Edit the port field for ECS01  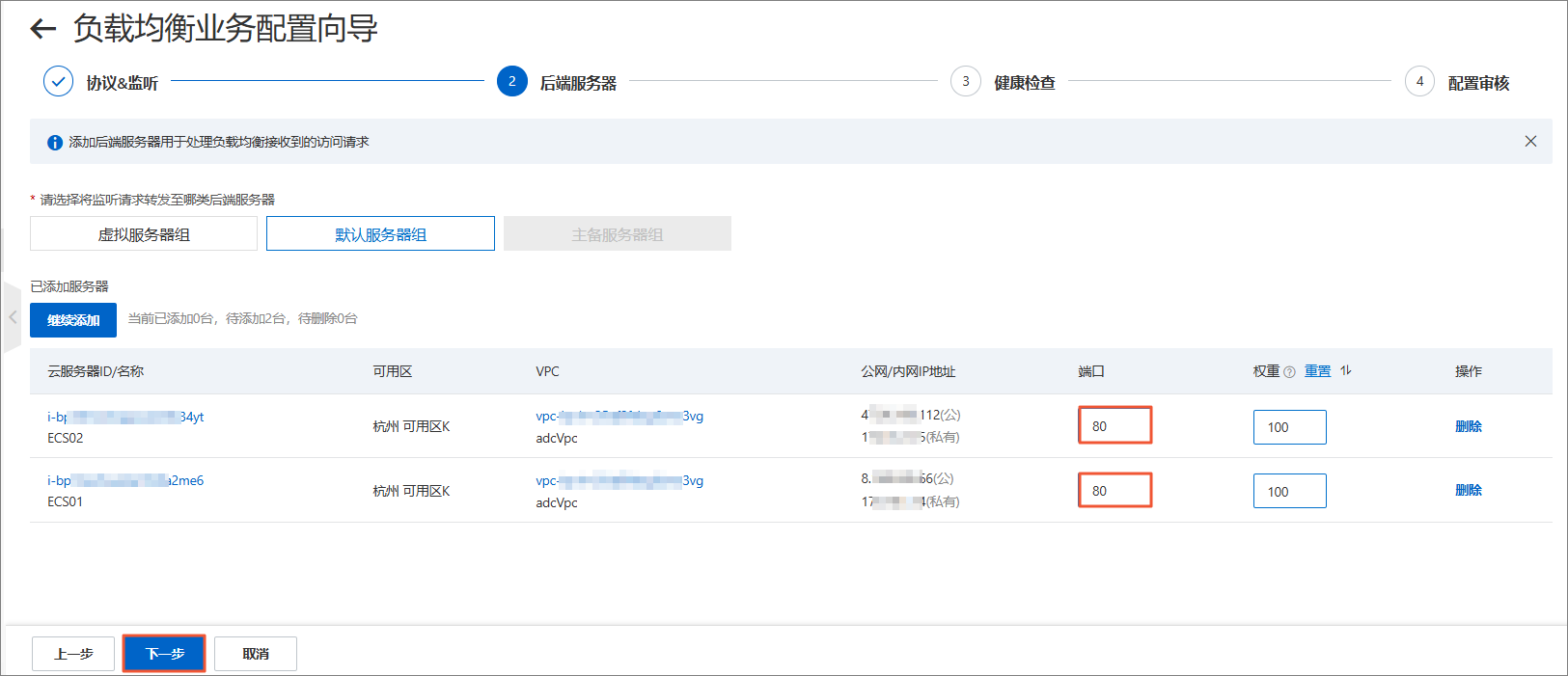pyautogui.click(x=1114, y=490)
